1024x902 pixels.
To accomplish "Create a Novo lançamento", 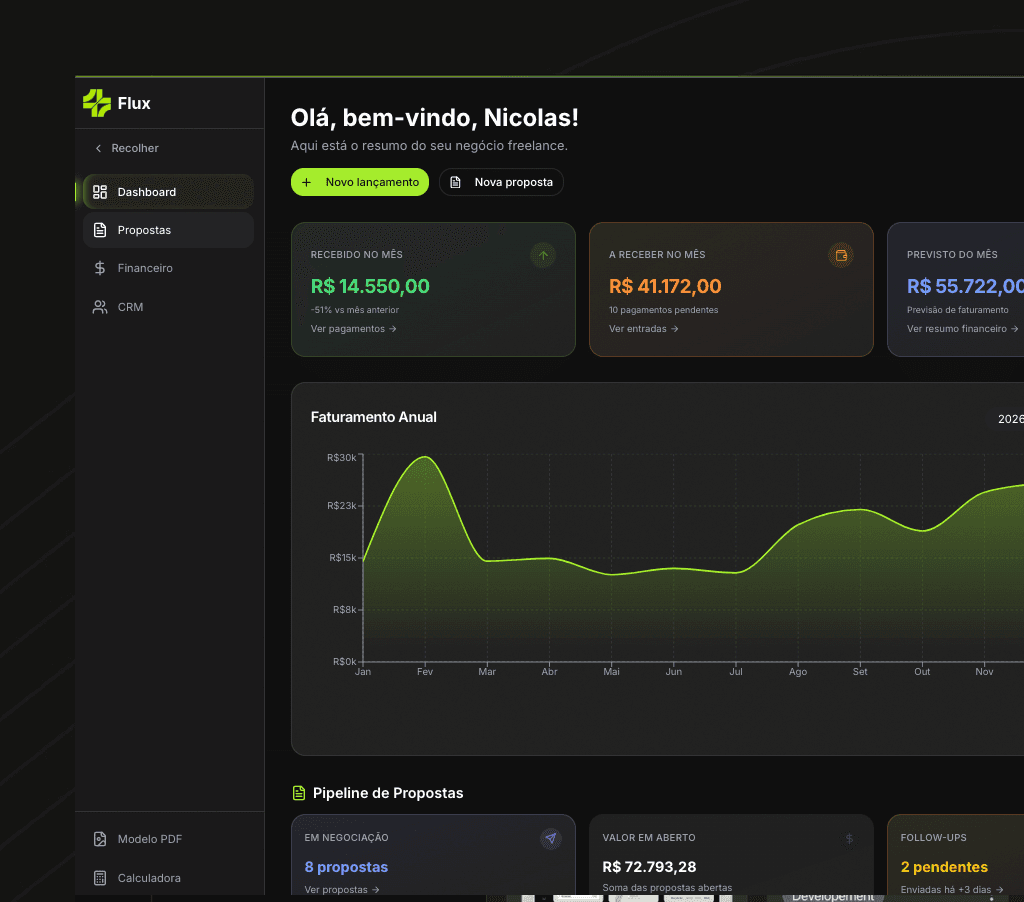I will click(360, 182).
